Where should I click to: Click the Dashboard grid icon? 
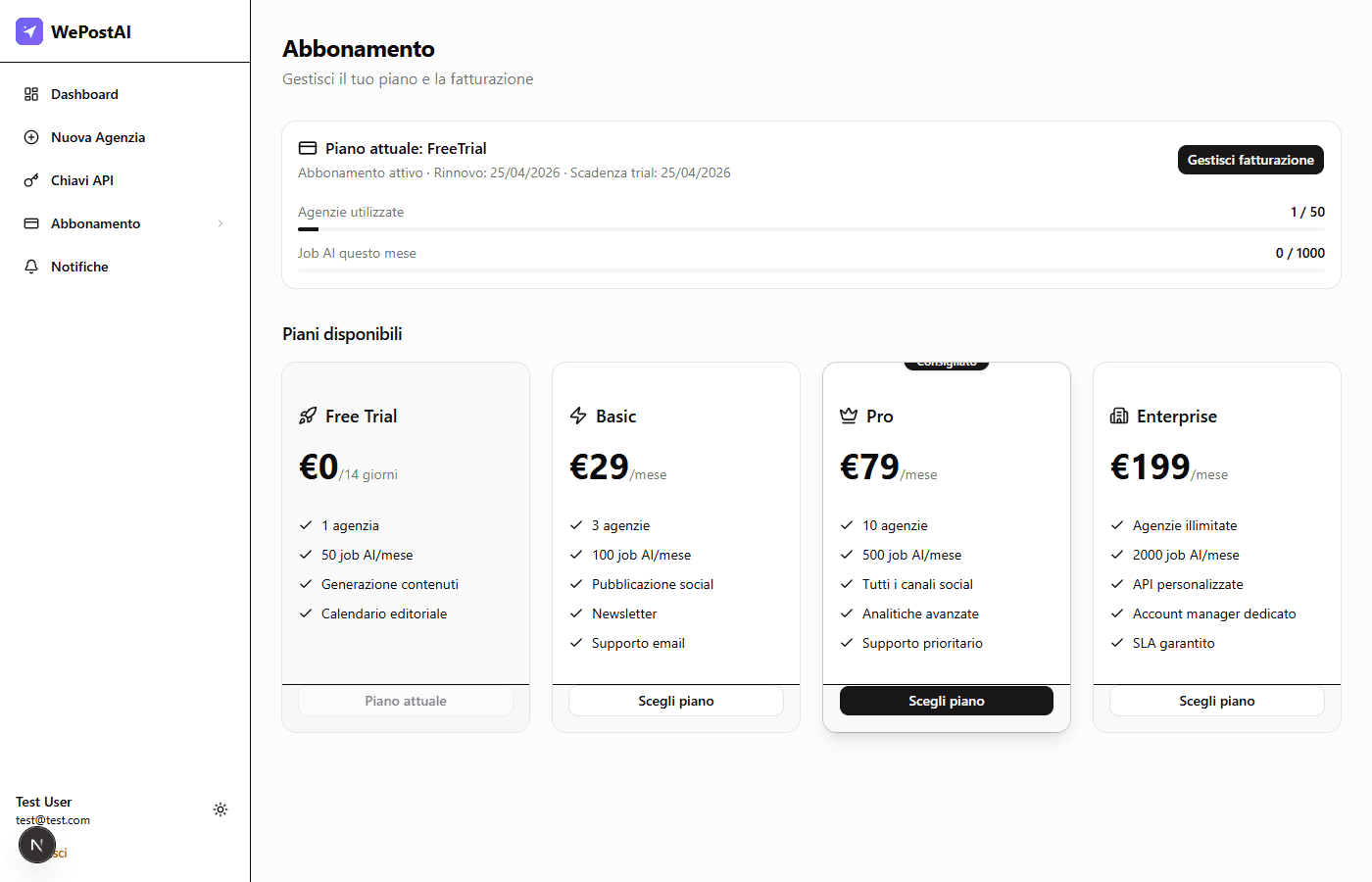pyautogui.click(x=31, y=94)
